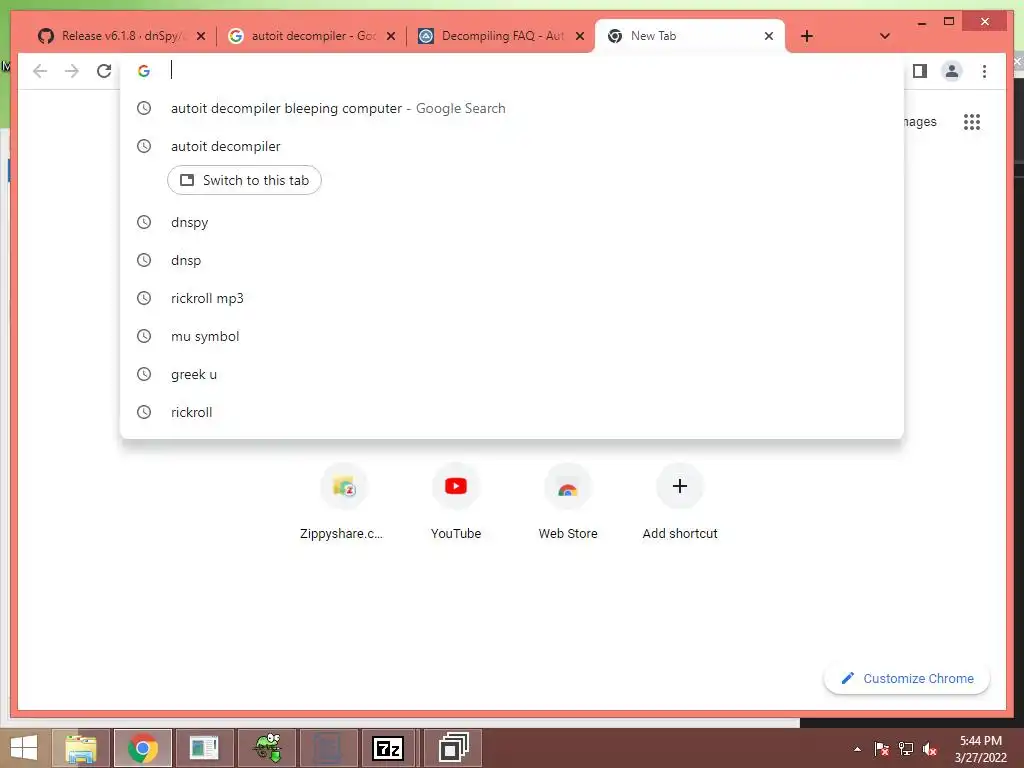Open the document viewer taskbar app
1024x768 pixels.
point(204,748)
